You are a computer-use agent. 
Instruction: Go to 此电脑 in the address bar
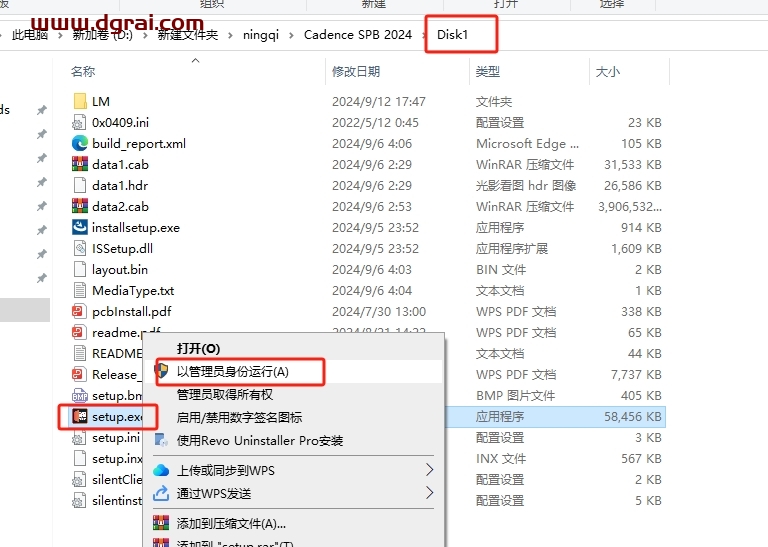30,35
